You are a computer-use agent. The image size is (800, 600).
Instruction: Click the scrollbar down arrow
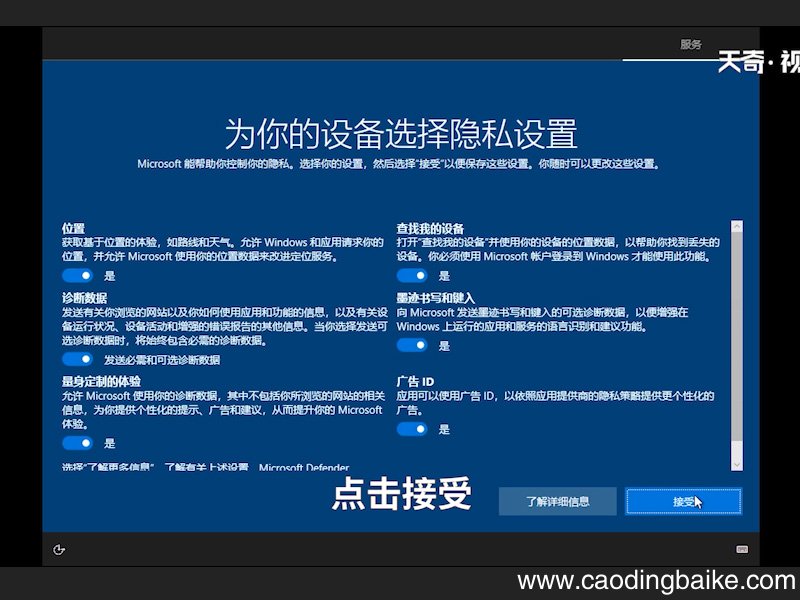[x=737, y=464]
